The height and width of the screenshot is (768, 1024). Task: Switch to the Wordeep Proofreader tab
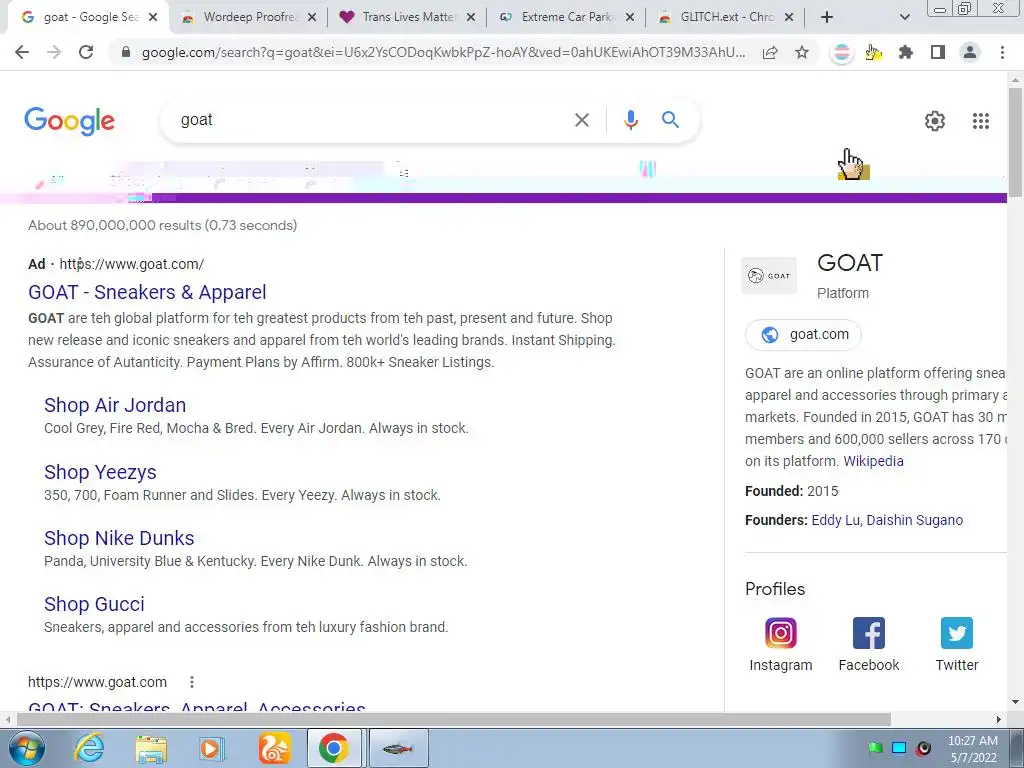[x=249, y=17]
